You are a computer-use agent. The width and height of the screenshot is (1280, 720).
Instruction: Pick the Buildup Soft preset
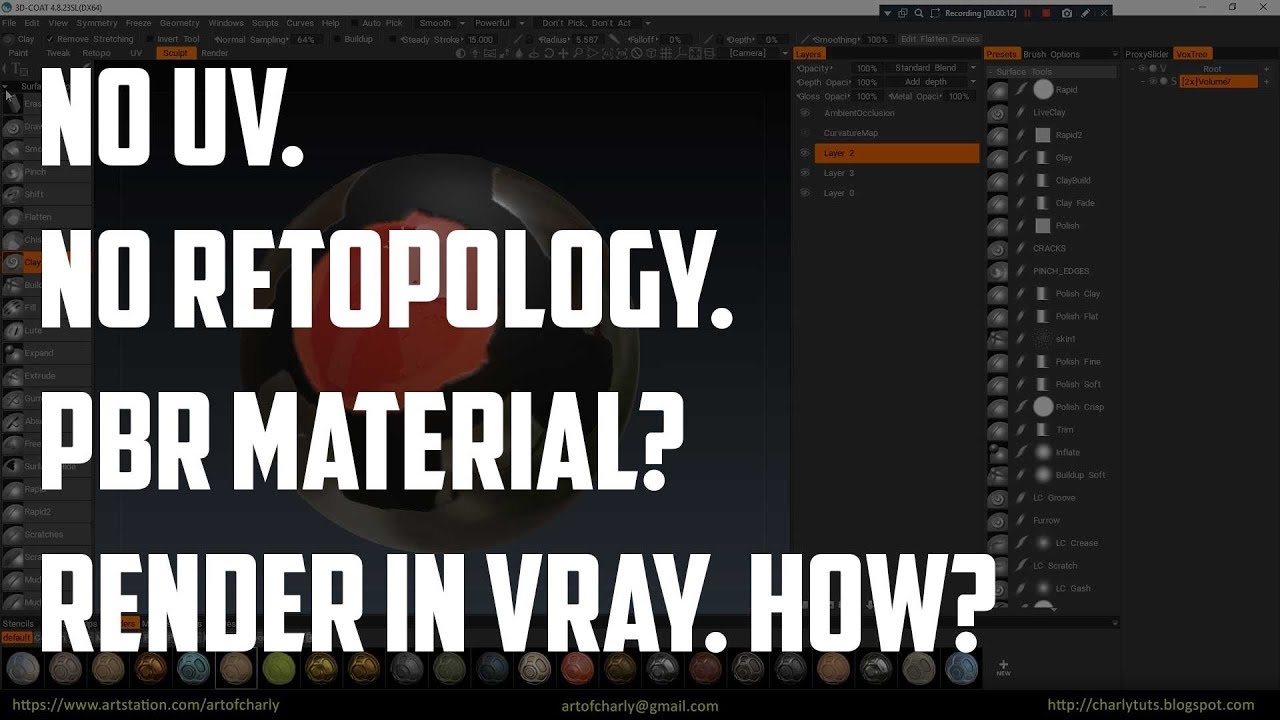[1080, 475]
